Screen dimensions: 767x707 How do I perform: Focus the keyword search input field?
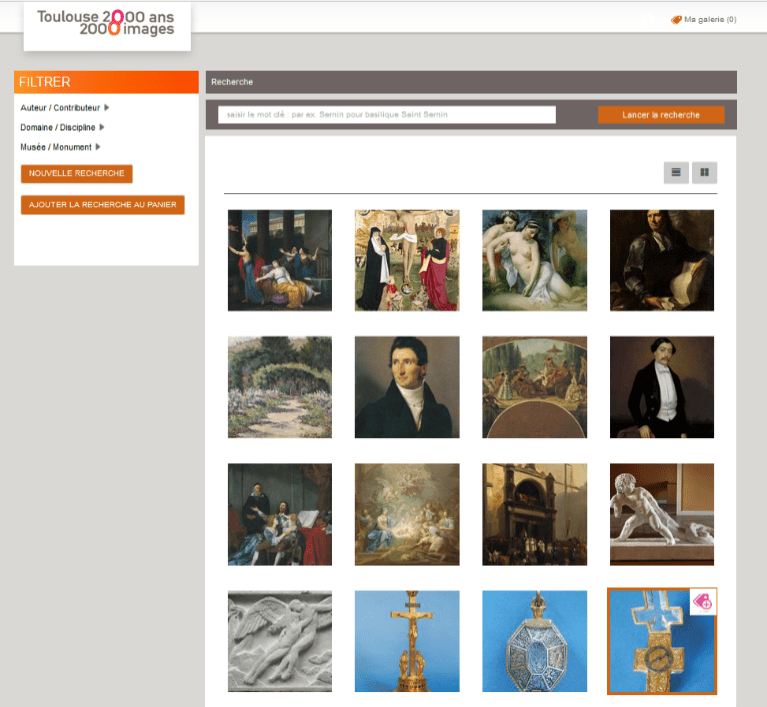point(386,114)
